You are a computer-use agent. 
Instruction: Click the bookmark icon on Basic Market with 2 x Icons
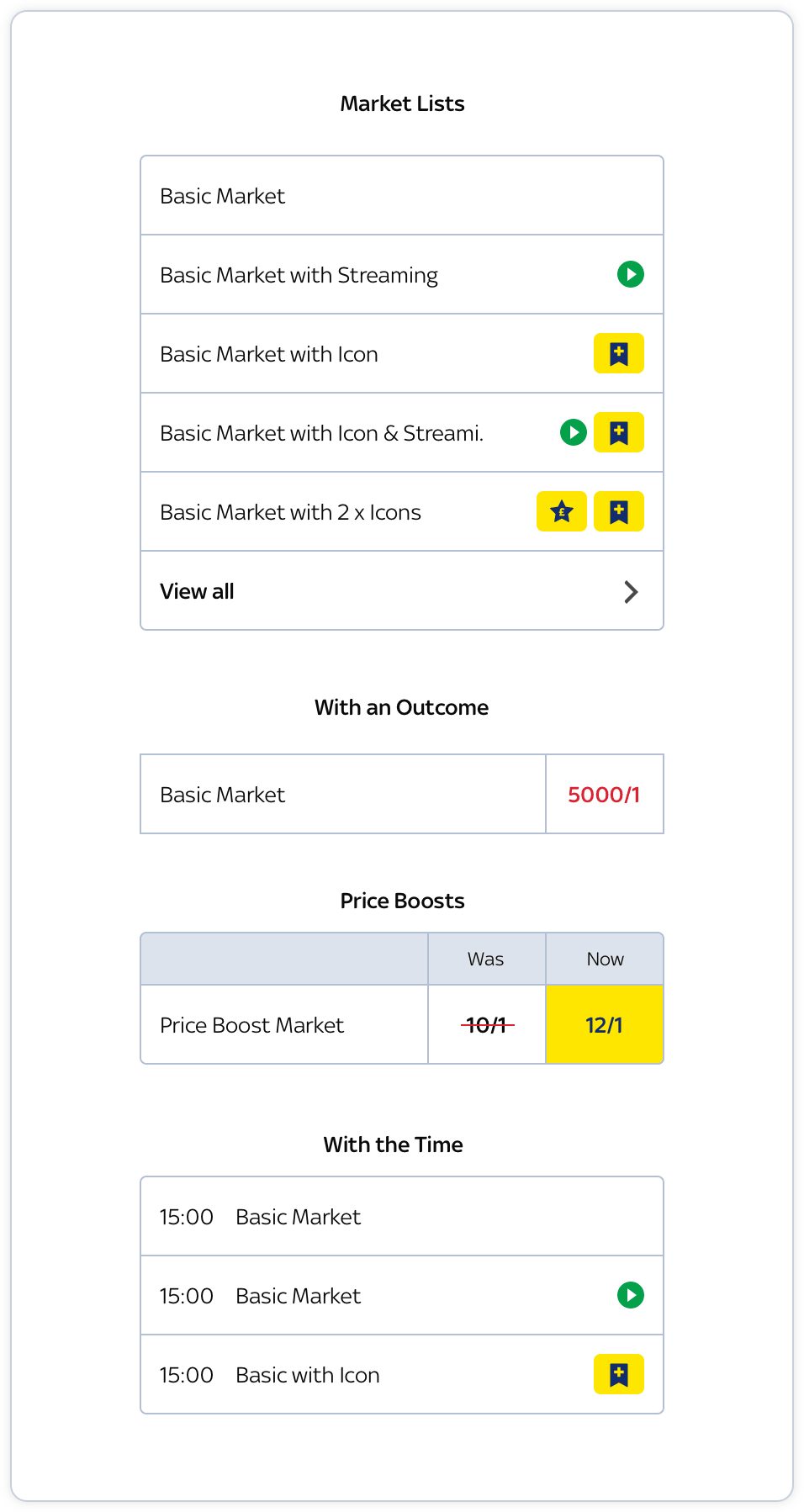[x=619, y=510]
